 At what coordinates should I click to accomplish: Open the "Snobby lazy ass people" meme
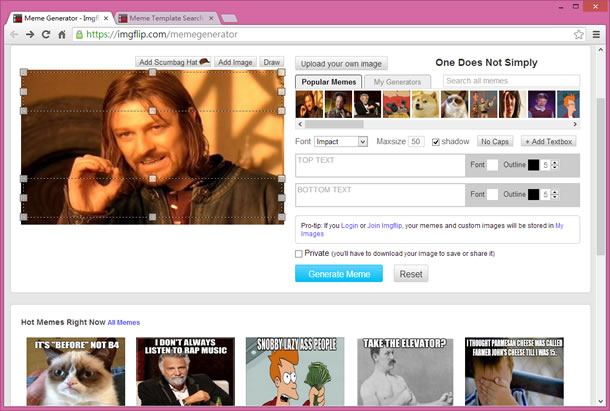(x=295, y=372)
